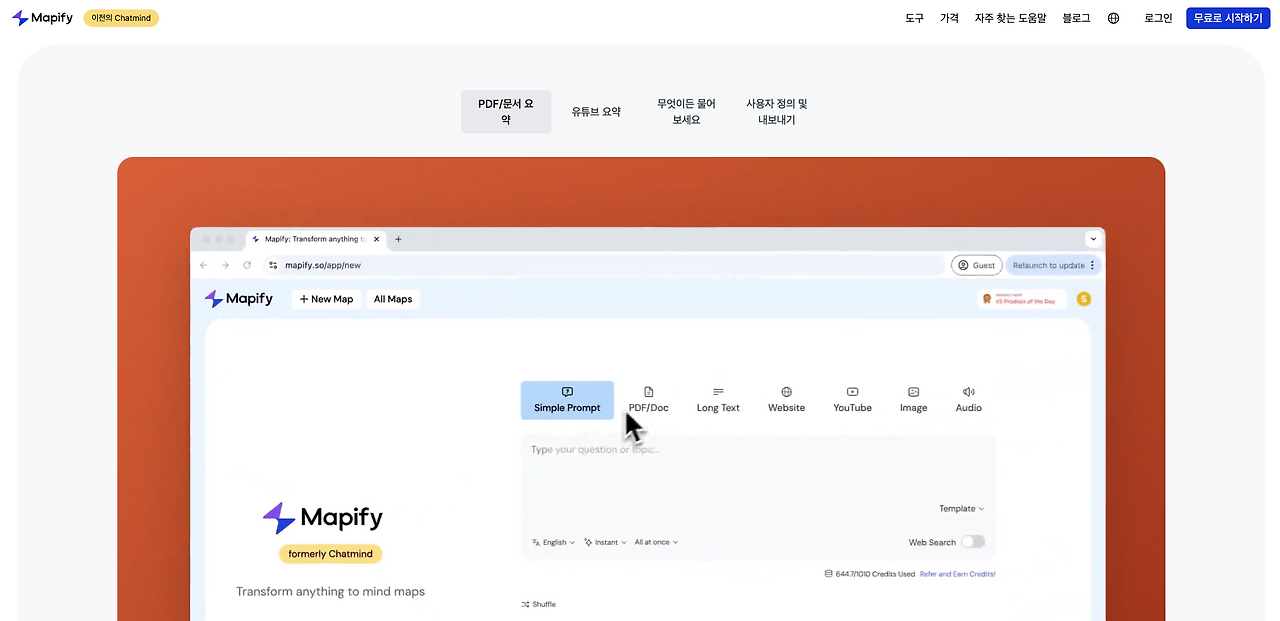Click the 이전의 Chatmind badge
1280x621 pixels.
pos(121,18)
